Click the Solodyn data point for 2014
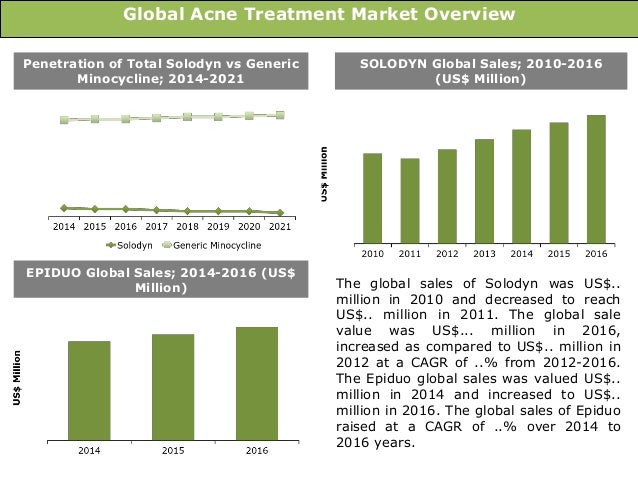638x479 pixels. point(64,208)
